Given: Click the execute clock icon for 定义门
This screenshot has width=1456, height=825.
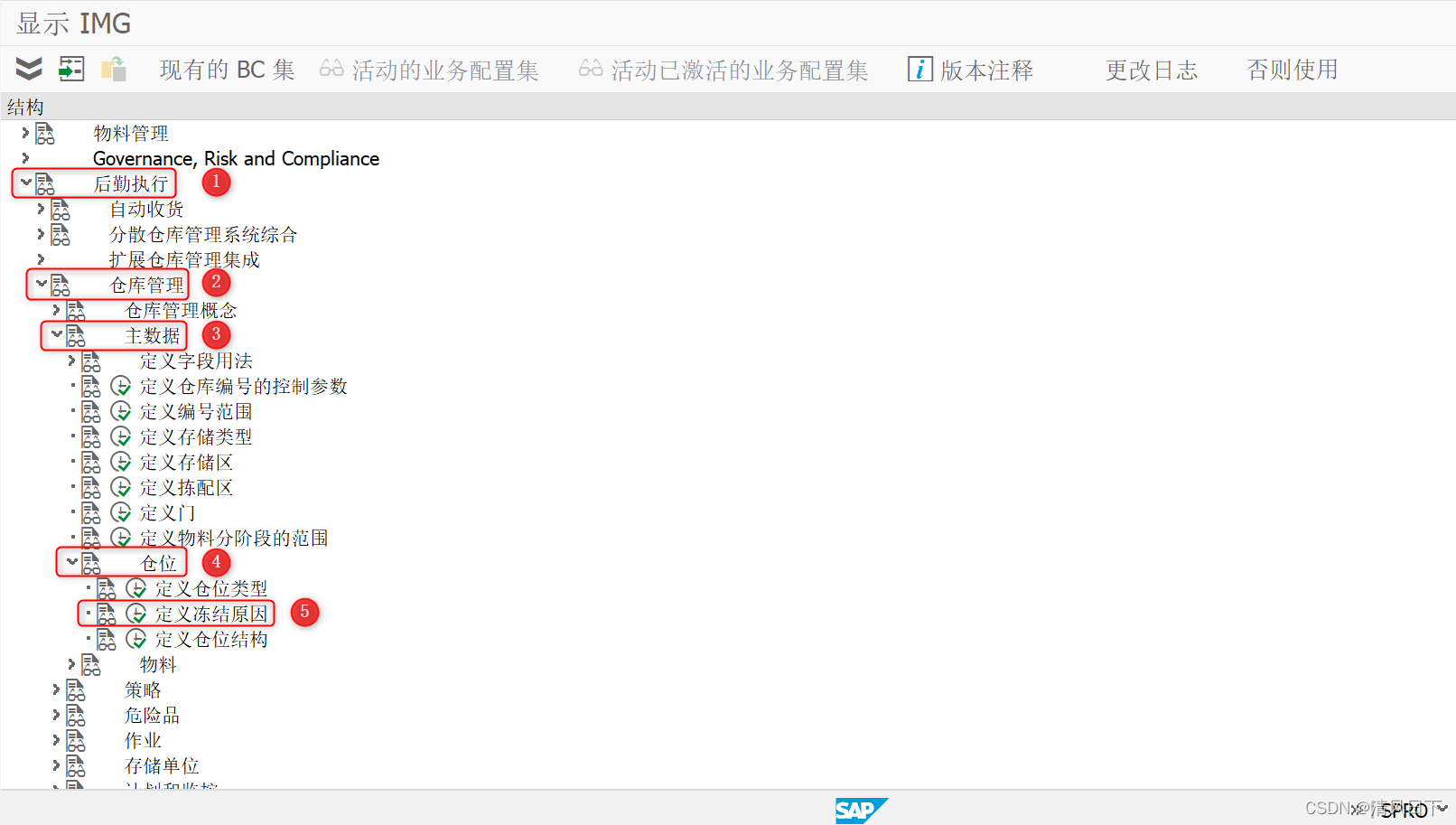Looking at the screenshot, I should (121, 513).
